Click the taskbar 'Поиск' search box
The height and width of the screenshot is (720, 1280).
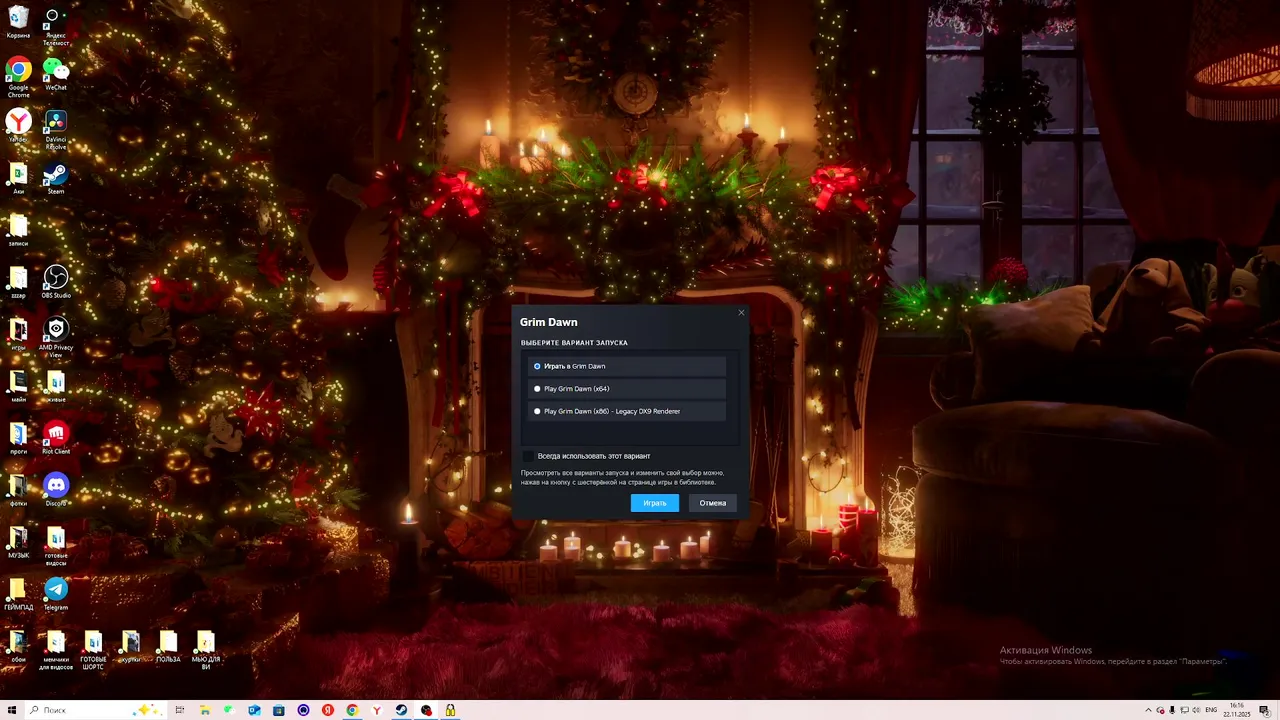click(x=95, y=710)
